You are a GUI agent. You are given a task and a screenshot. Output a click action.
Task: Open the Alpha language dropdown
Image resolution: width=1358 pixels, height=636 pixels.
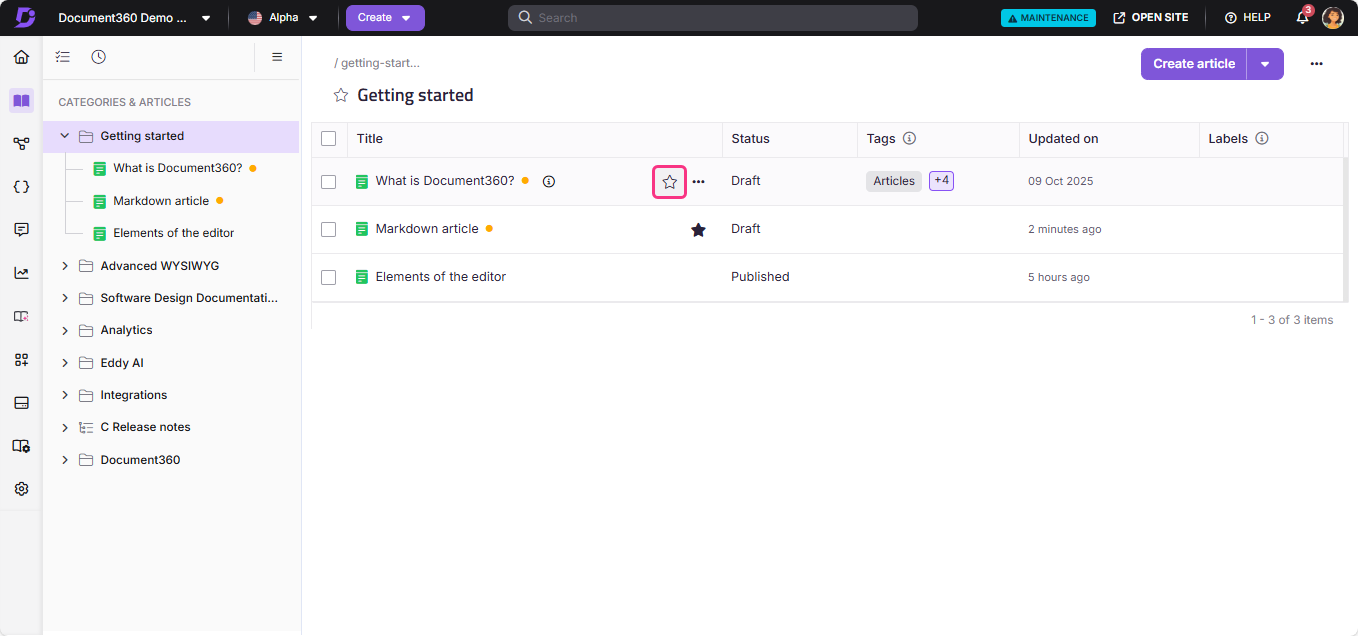click(283, 18)
